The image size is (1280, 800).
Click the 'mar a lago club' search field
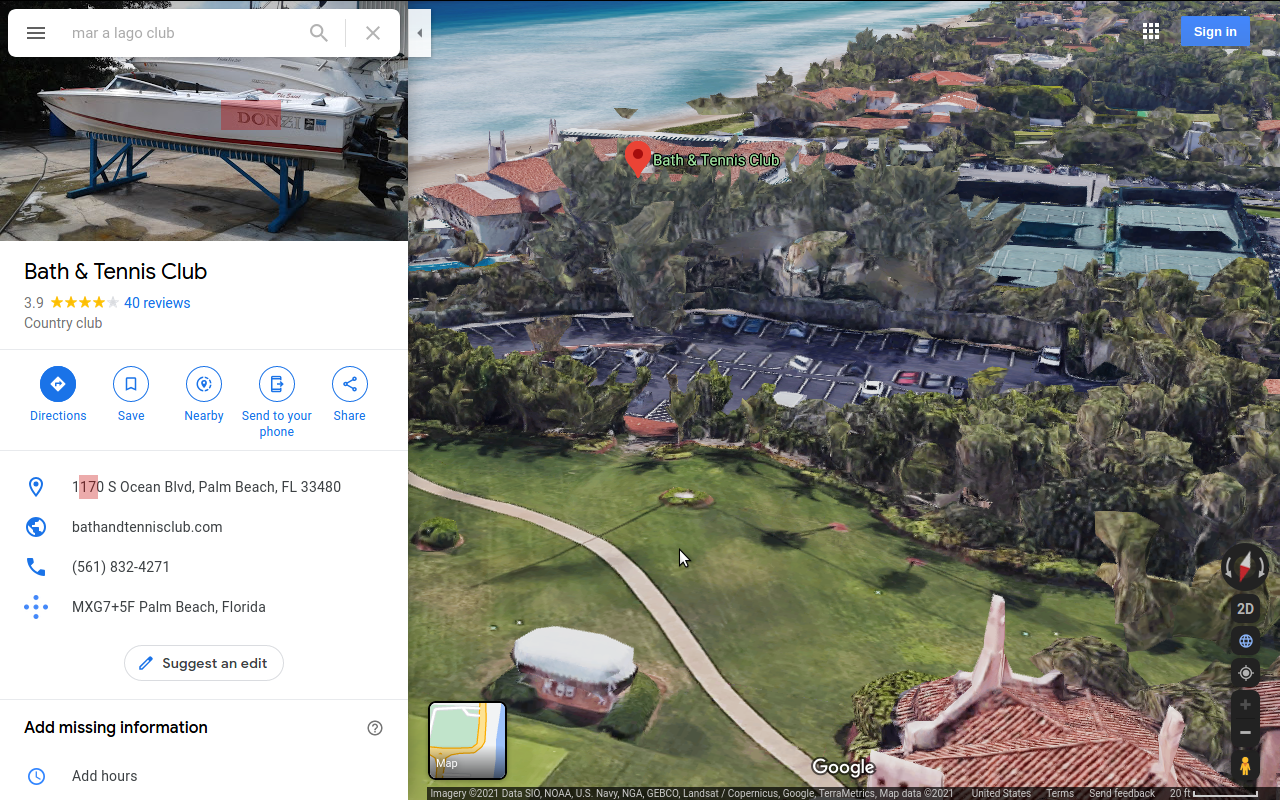point(180,33)
